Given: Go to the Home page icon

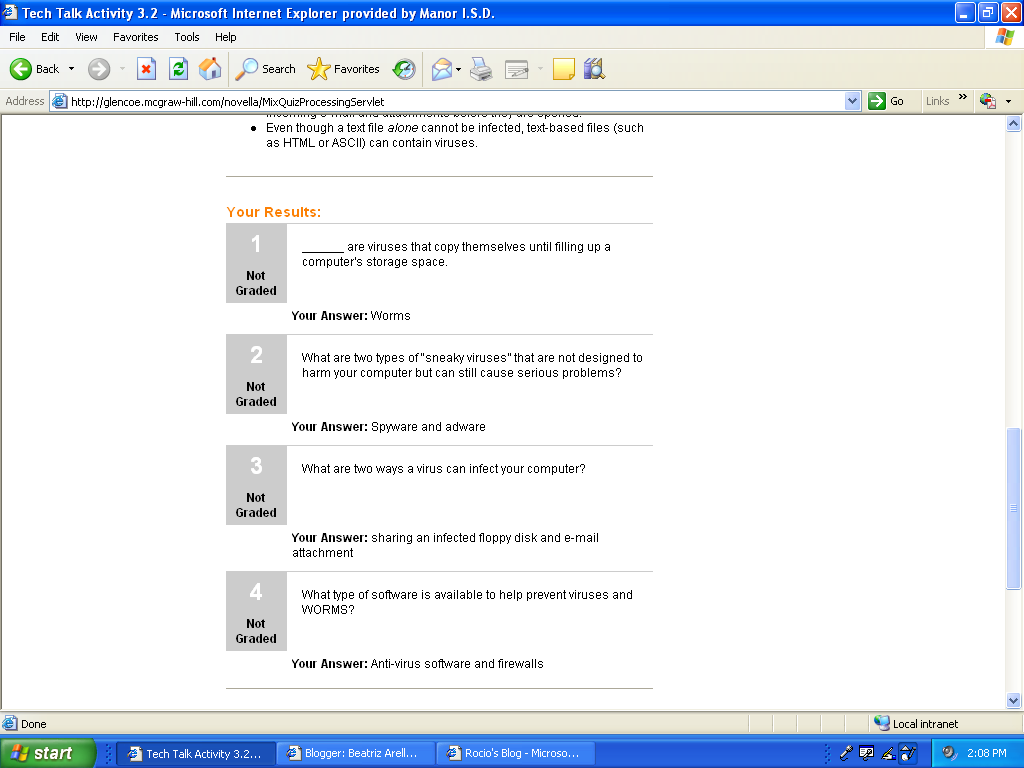Looking at the screenshot, I should (210, 69).
